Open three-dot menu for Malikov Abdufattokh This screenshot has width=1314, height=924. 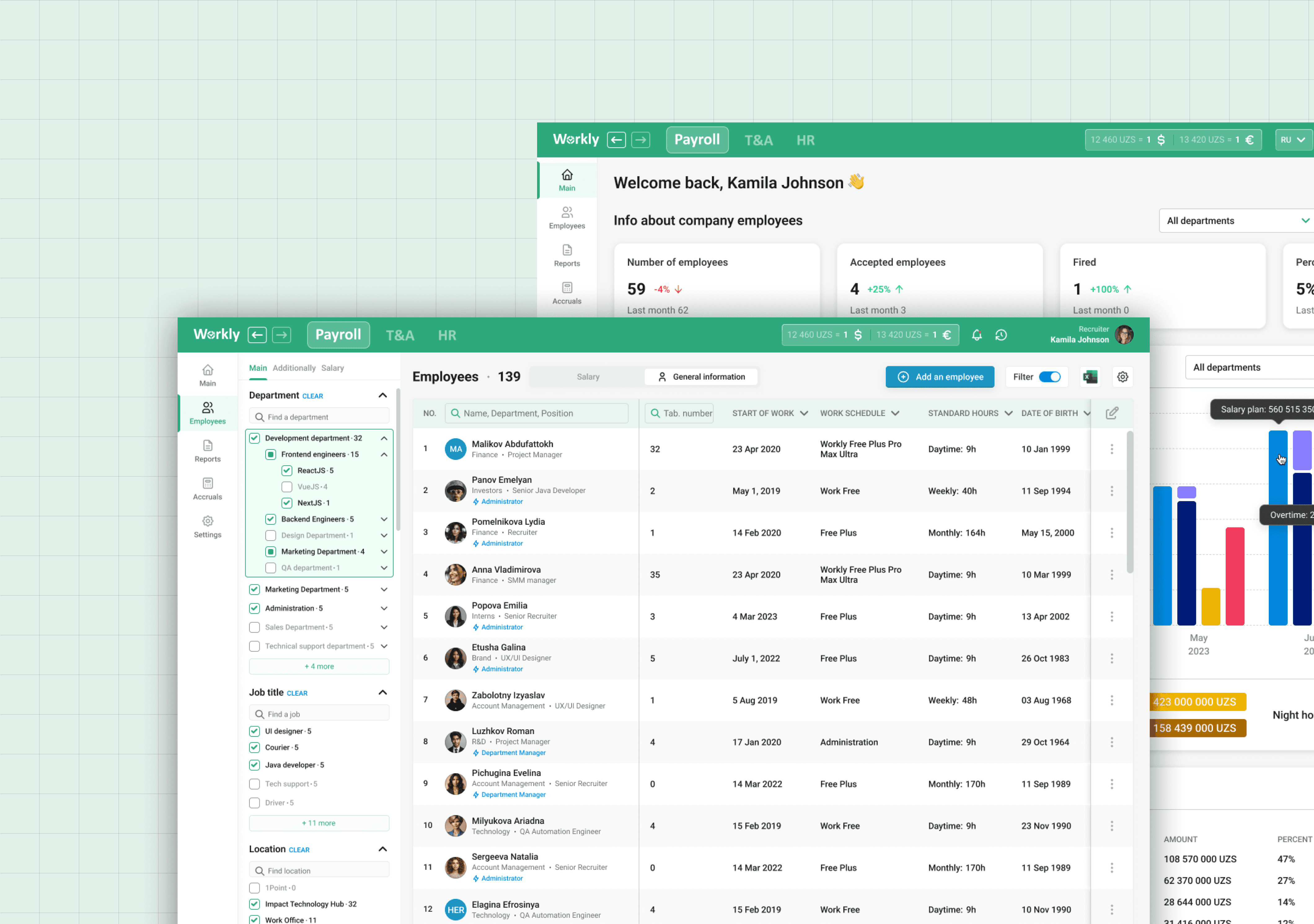click(x=1111, y=449)
